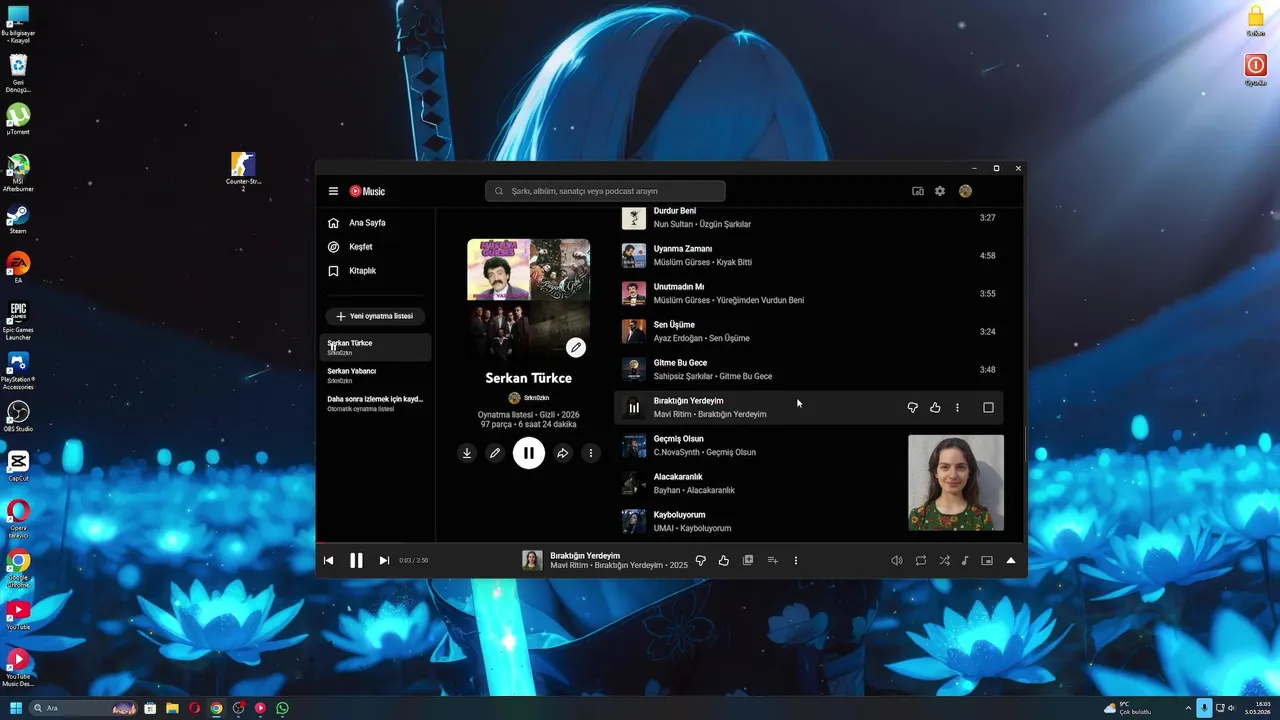This screenshot has height=720, width=1280.
Task: Open Counter-Strike 2 desktop shortcut
Action: click(243, 171)
